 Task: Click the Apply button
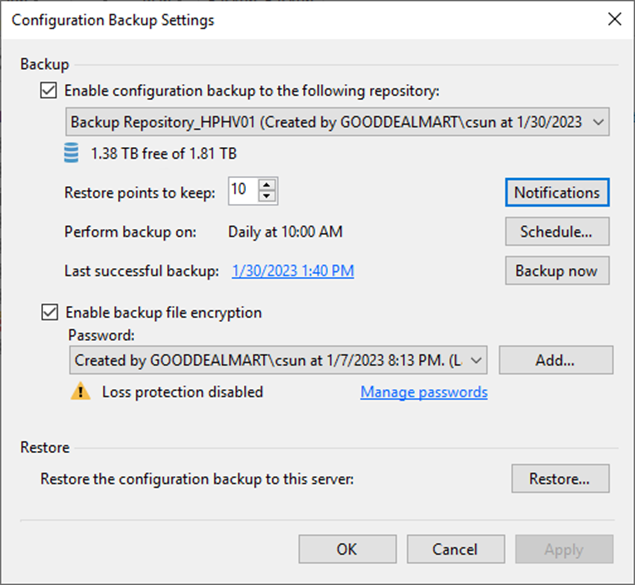point(564,549)
